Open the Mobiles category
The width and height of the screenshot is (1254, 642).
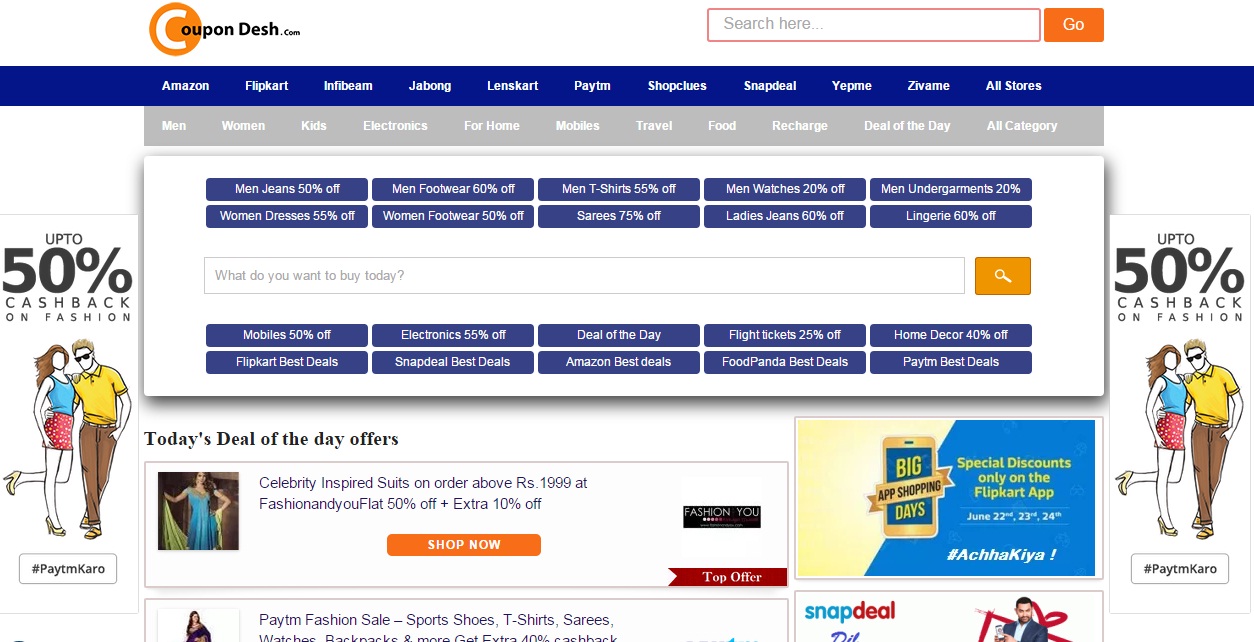pos(578,126)
